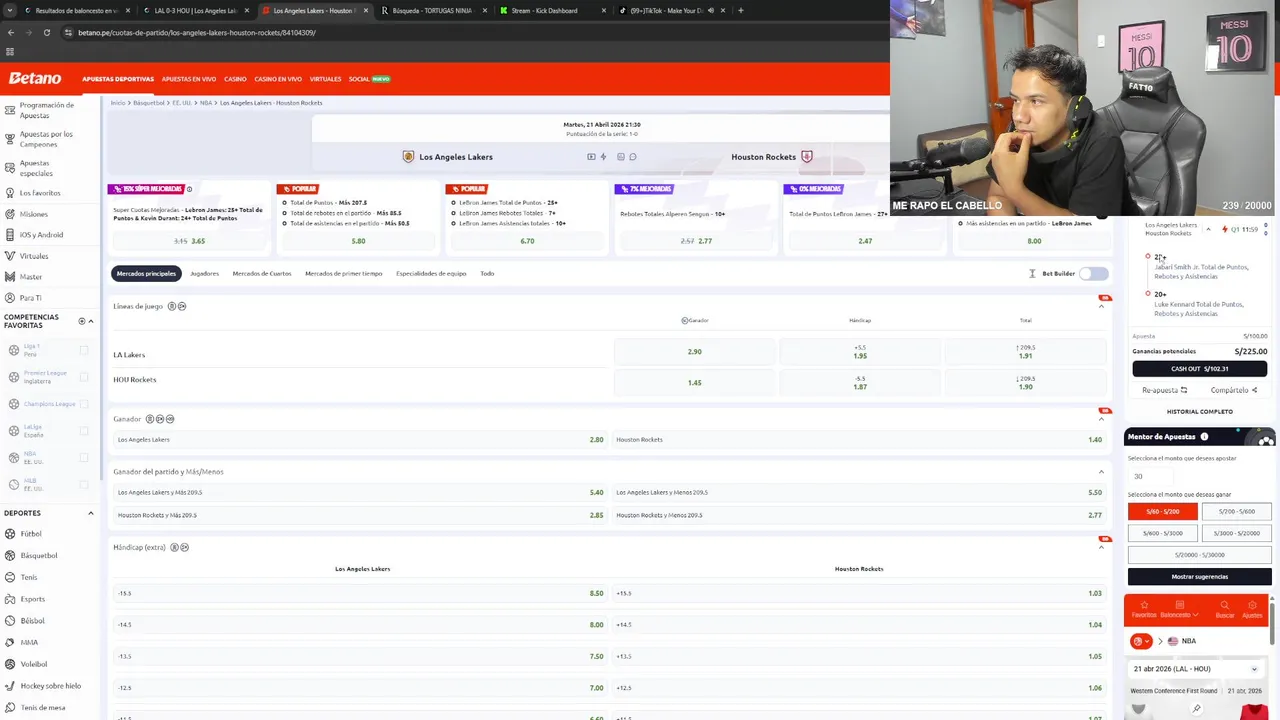This screenshot has width=1280, height=720.
Task: Select Esports controller icon
Action: pyautogui.click(x=10, y=599)
